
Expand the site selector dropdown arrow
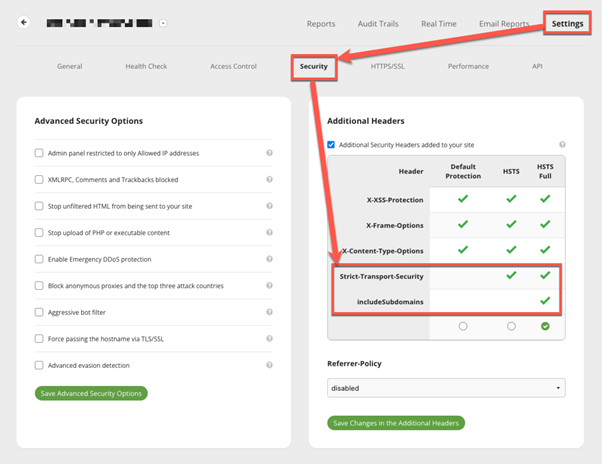point(163,23)
